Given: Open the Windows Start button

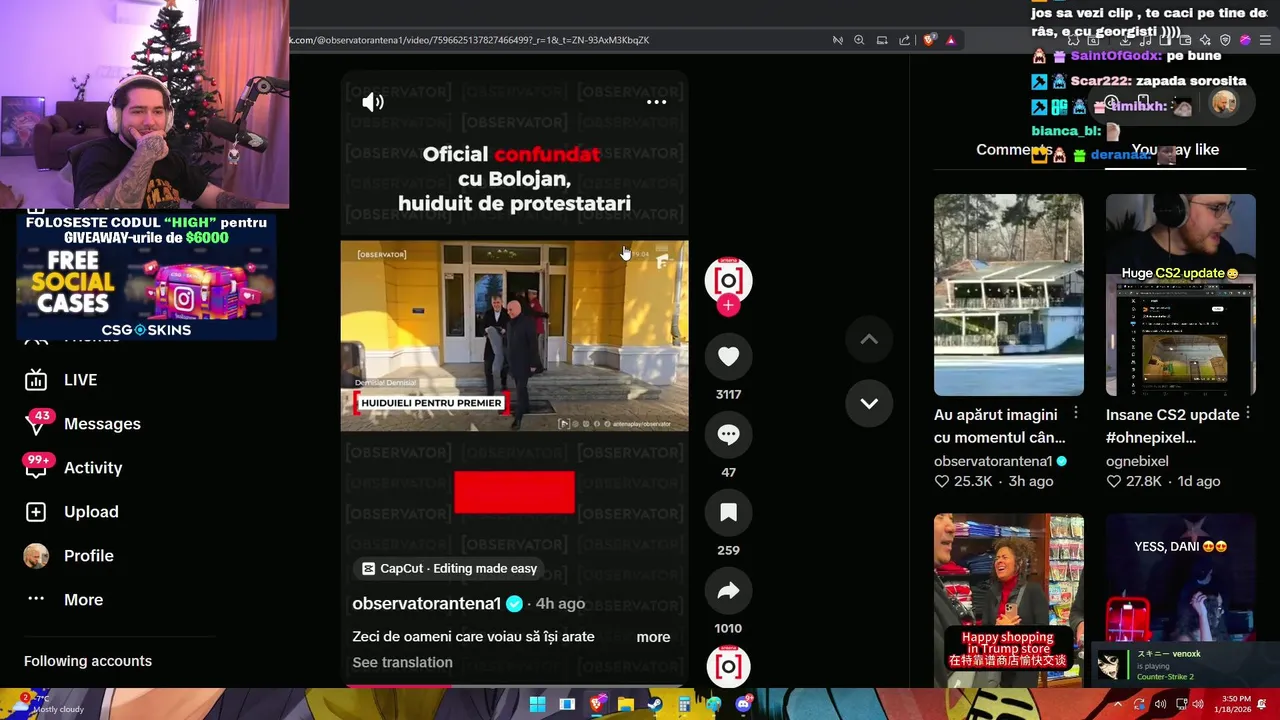Looking at the screenshot, I should point(537,704).
